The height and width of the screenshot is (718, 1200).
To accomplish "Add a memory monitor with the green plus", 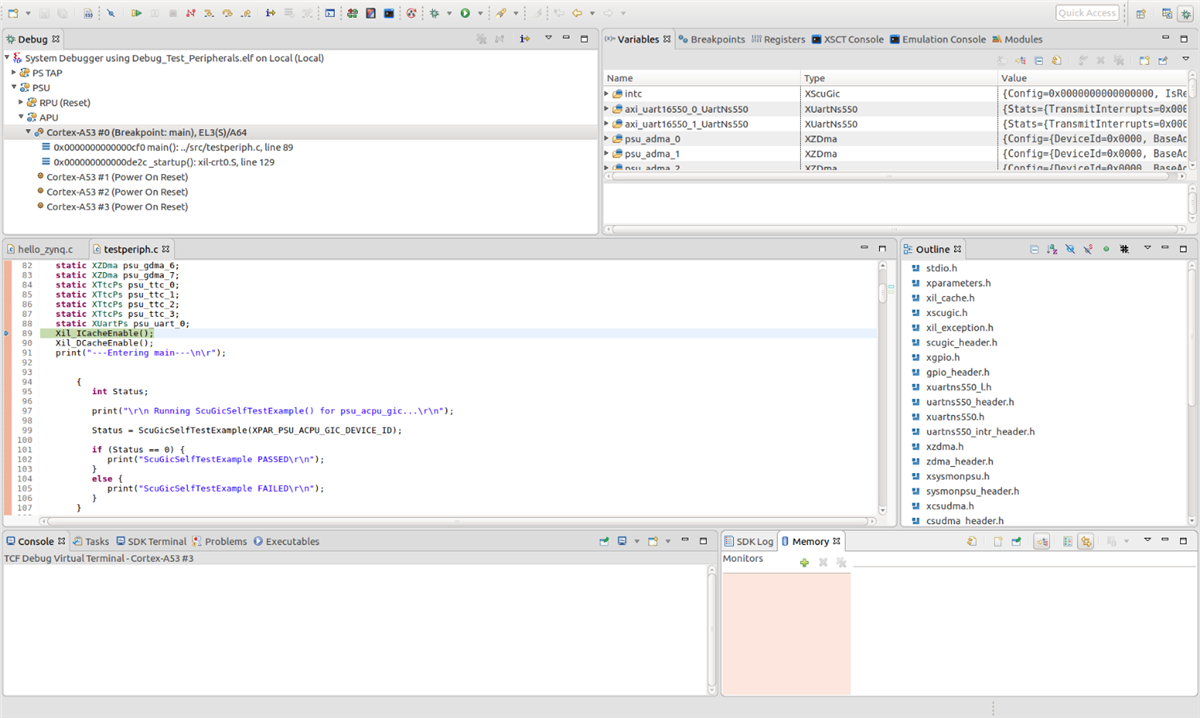I will (x=804, y=563).
